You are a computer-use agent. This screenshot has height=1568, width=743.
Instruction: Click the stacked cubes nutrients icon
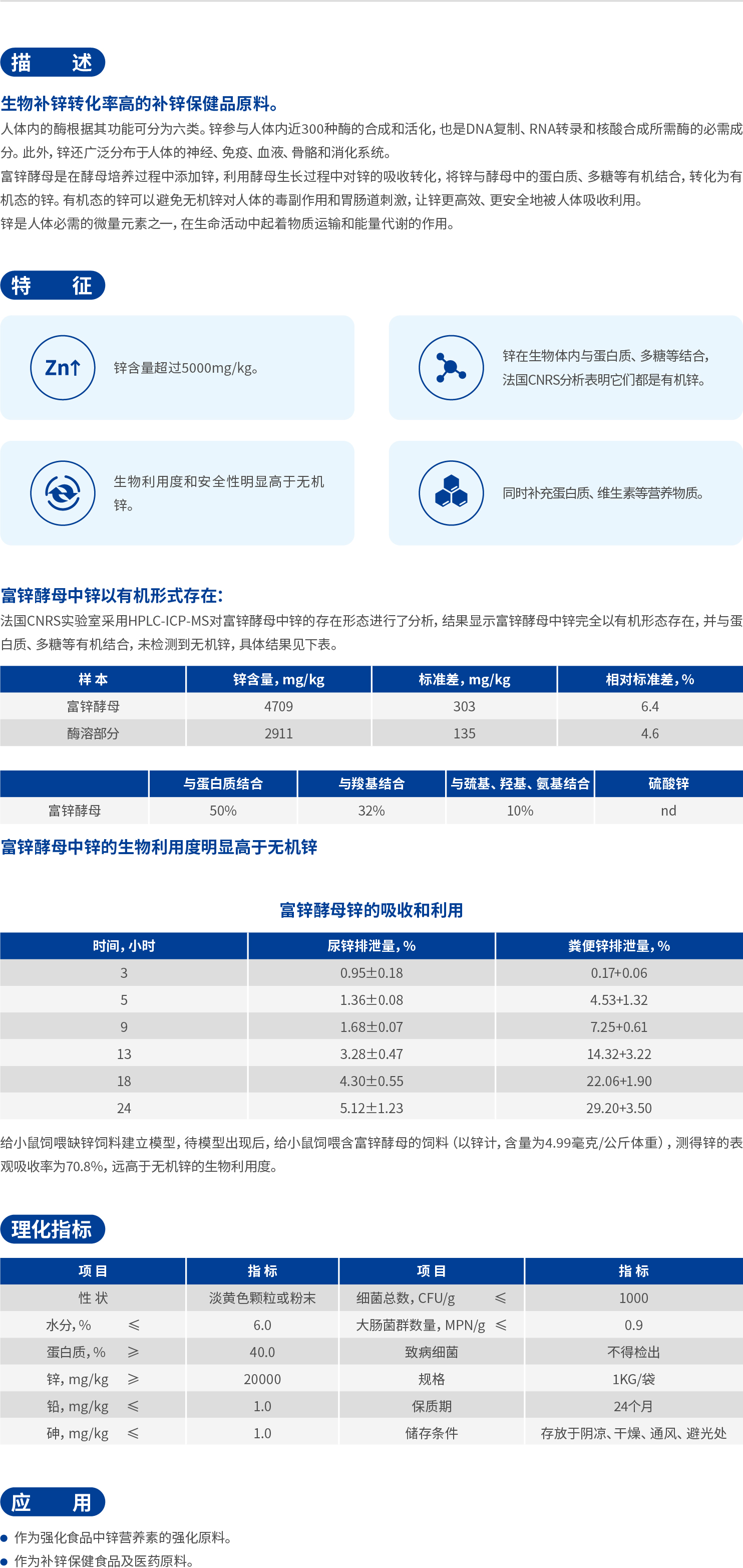pyautogui.click(x=451, y=493)
